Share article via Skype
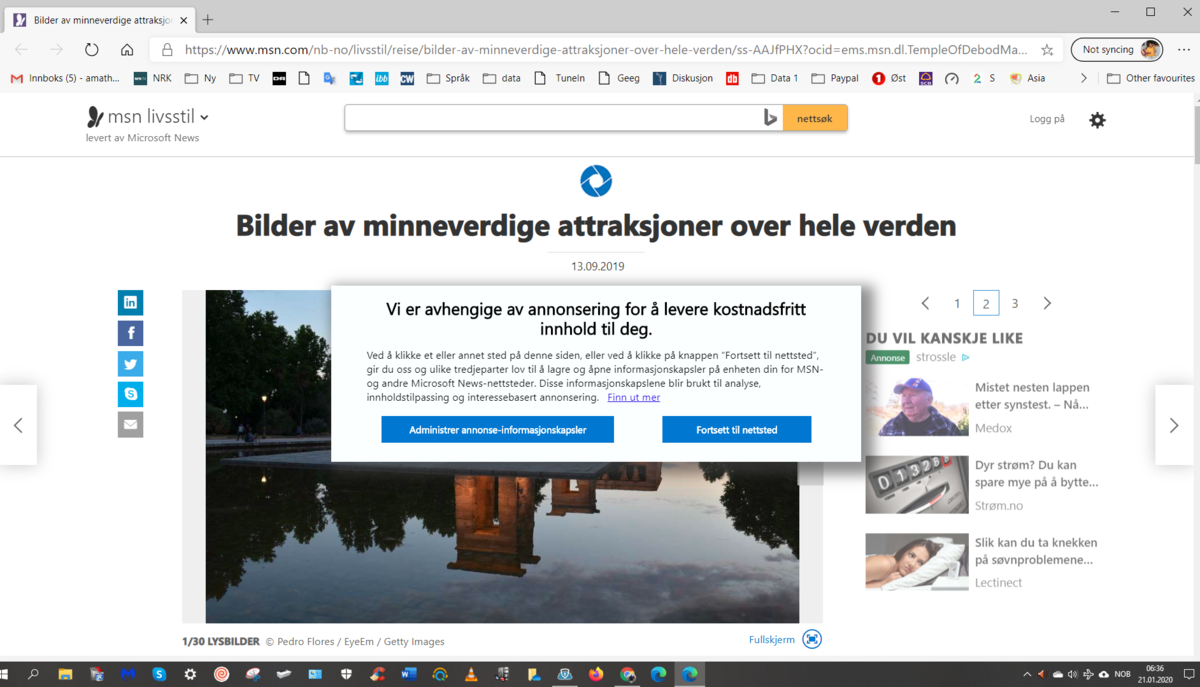The width and height of the screenshot is (1200, 687). (x=130, y=394)
